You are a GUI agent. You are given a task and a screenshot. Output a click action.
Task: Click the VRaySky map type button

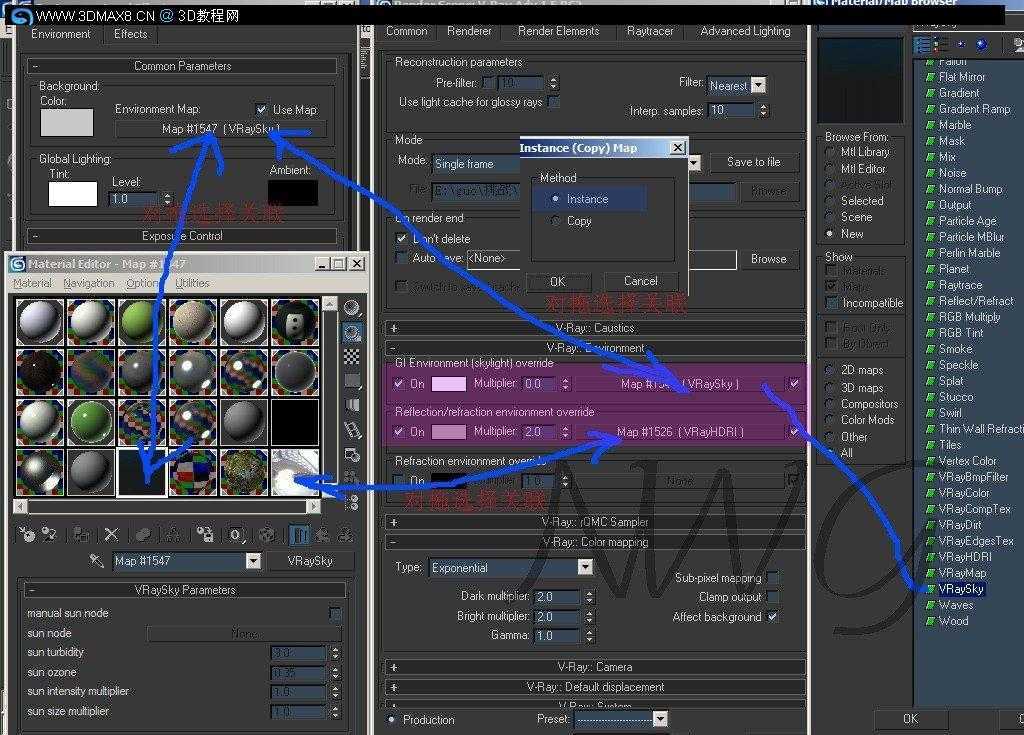[x=310, y=561]
